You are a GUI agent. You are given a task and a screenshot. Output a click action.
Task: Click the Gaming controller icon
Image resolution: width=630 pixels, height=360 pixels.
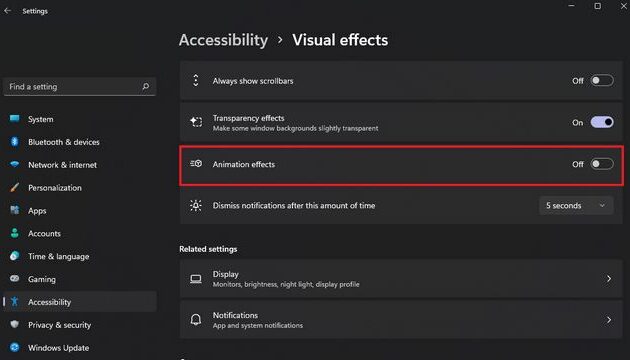(x=14, y=278)
